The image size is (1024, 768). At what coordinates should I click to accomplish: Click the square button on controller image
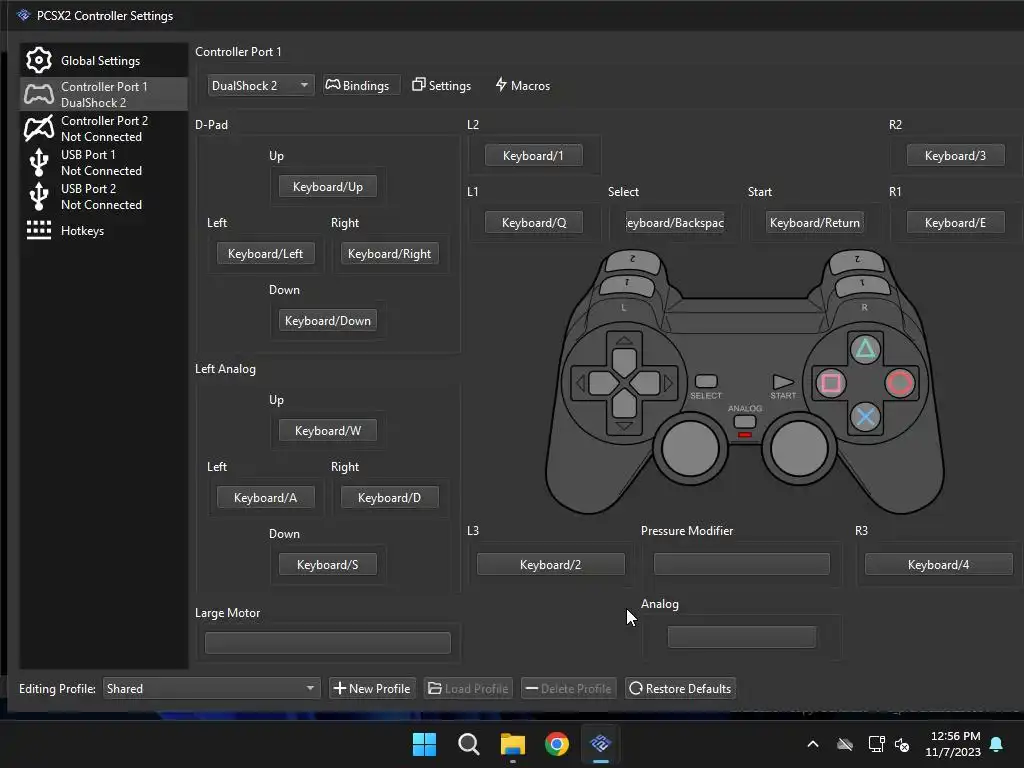click(x=830, y=383)
